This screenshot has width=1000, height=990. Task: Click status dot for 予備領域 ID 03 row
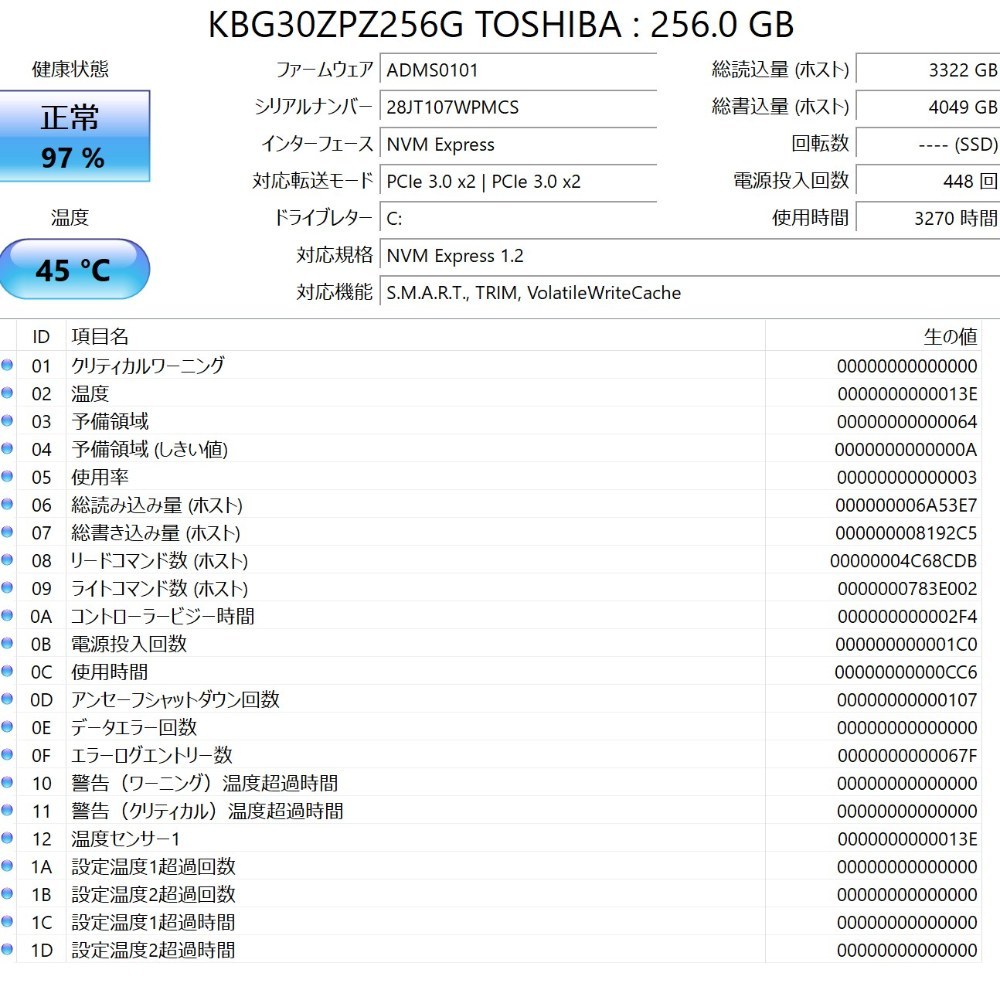coord(7,420)
